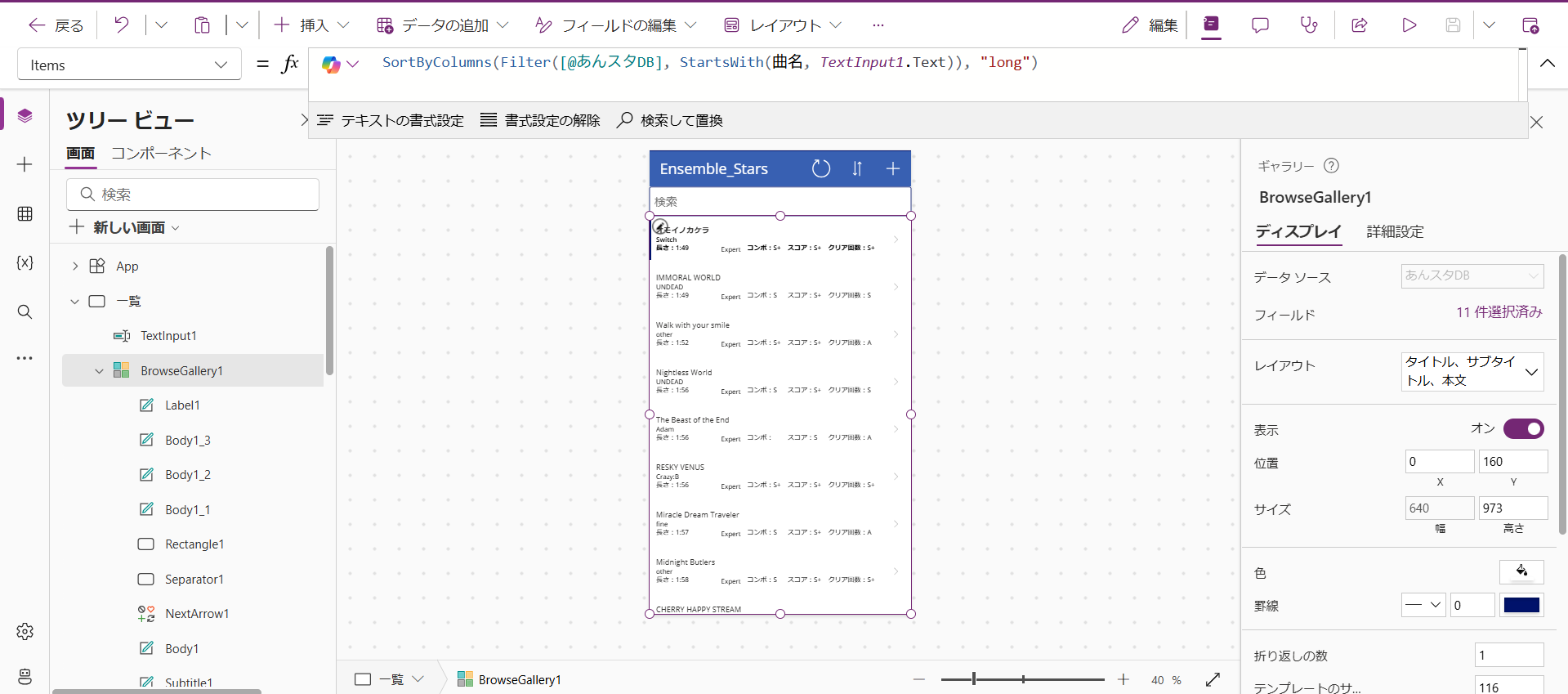Click the 高さ field with 973
Viewport: 1568px width, 694px height.
point(1513,508)
